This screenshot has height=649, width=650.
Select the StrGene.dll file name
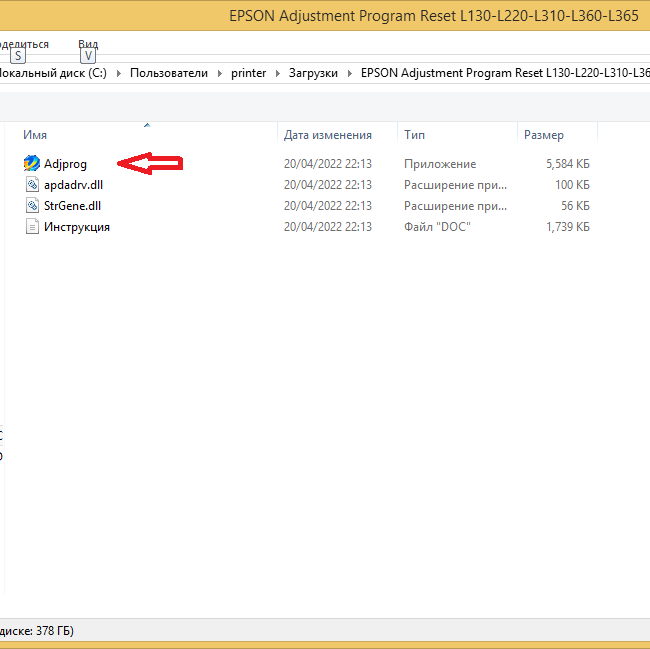[x=73, y=206]
